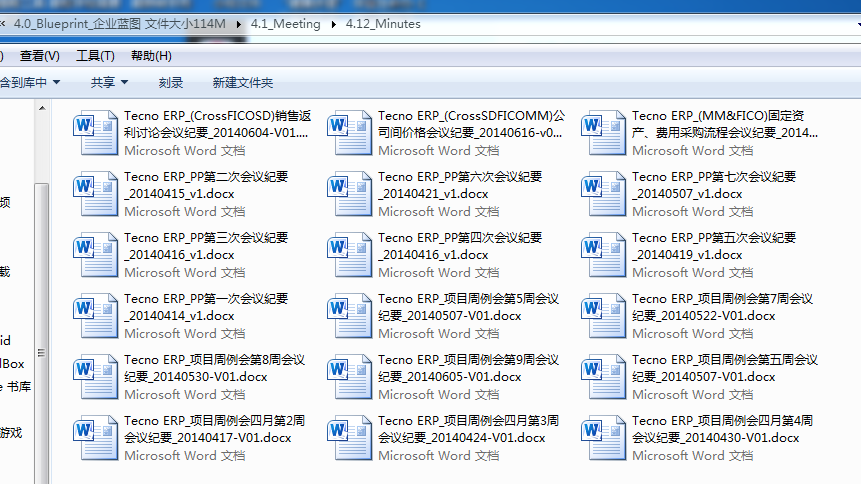Viewport: 861px width, 484px height.
Task: Click Word icon for MM&FICO固定资产 document
Action: (603, 133)
